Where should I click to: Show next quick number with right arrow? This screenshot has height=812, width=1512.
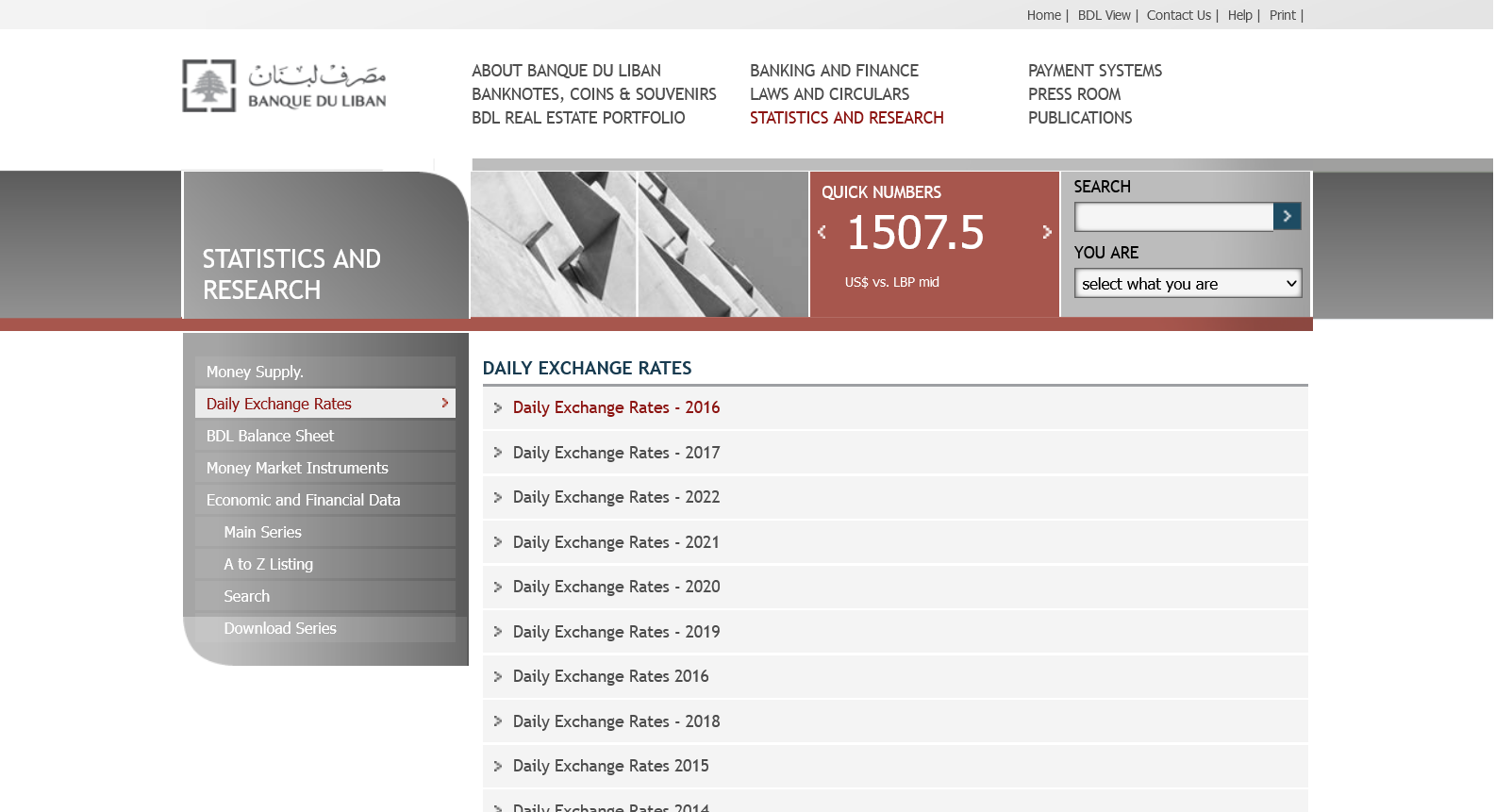[x=1046, y=232]
